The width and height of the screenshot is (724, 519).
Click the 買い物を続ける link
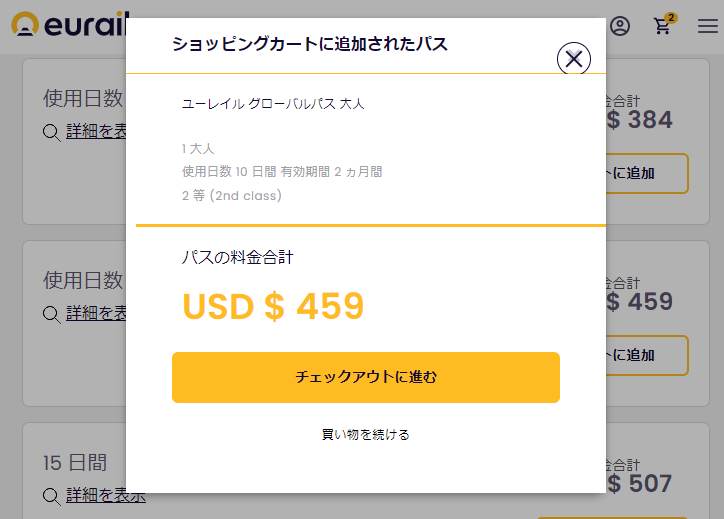point(365,434)
